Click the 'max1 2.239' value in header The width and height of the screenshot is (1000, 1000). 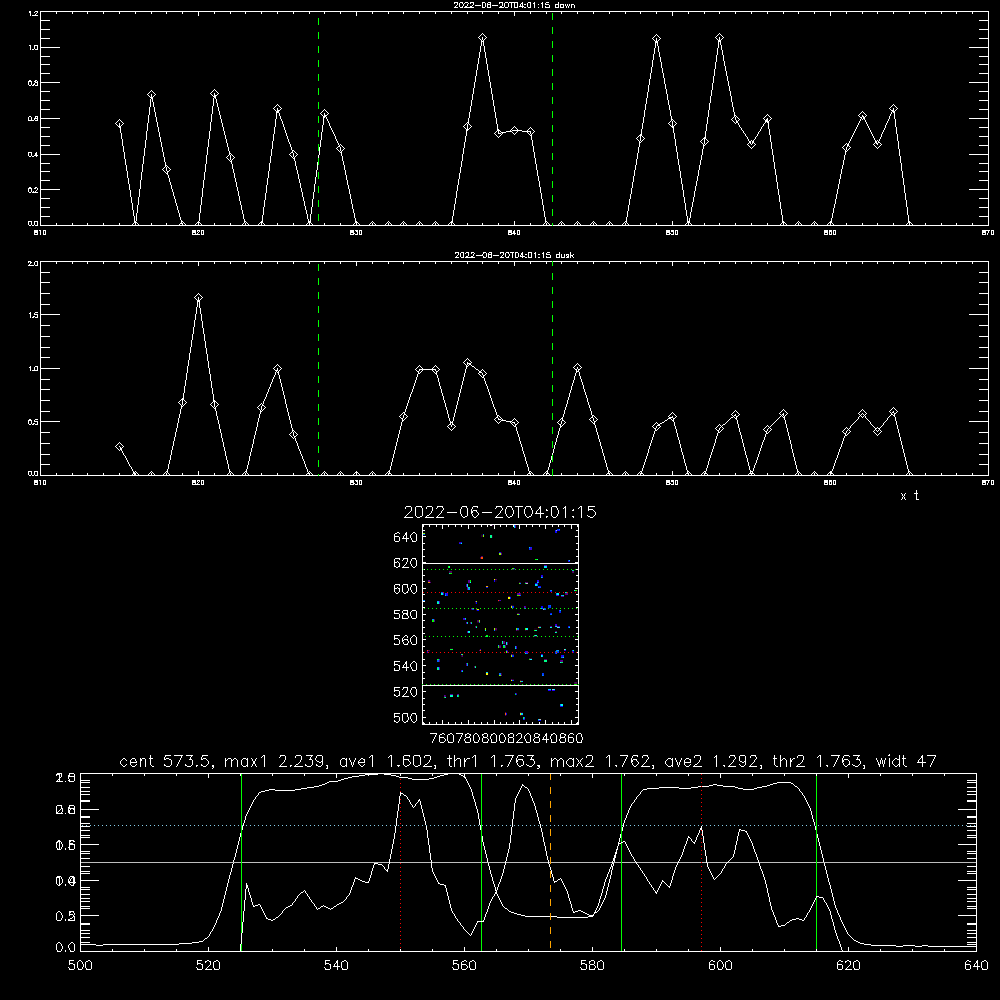tap(277, 761)
